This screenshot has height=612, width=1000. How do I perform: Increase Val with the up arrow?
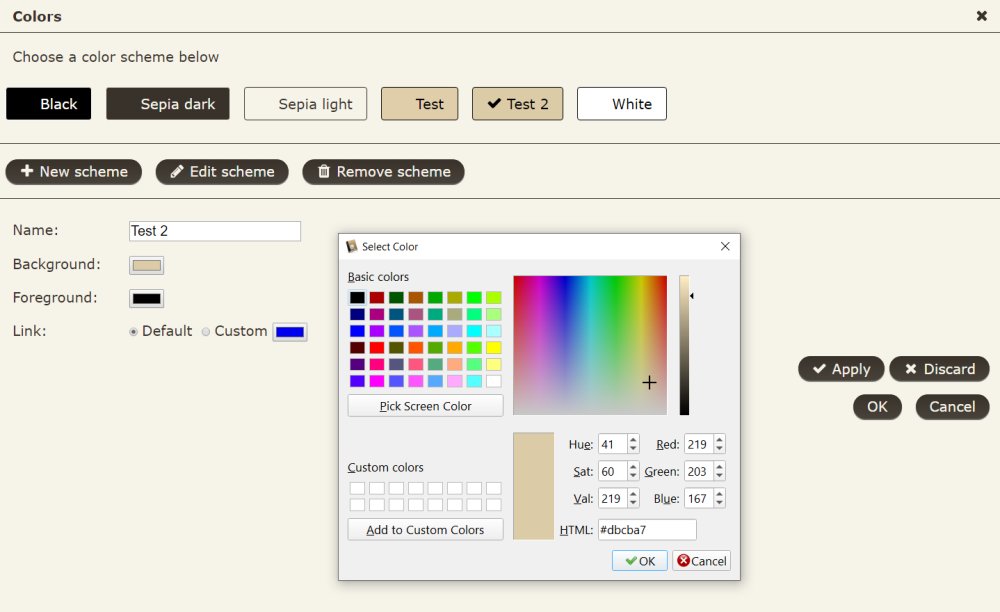(x=633, y=494)
